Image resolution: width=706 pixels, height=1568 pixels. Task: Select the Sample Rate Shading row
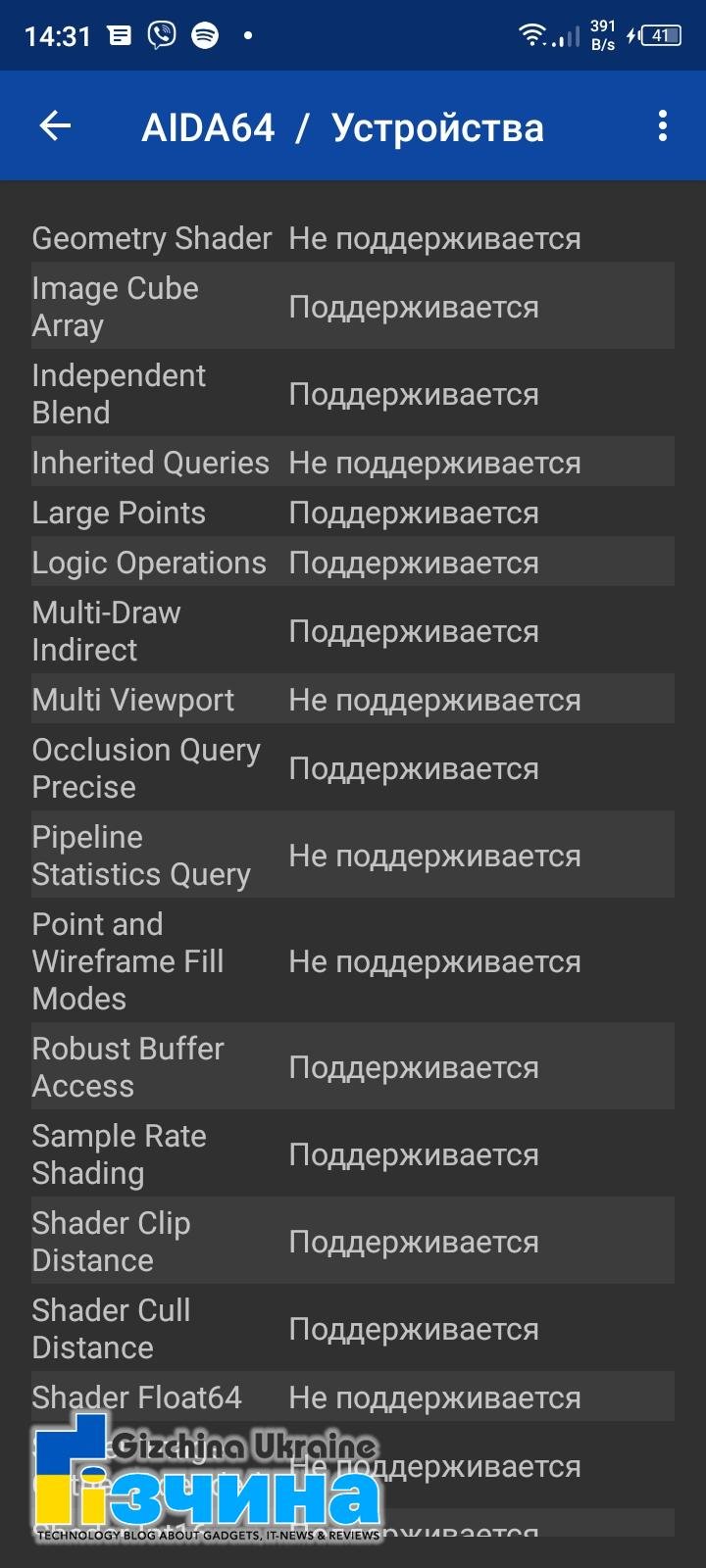(x=353, y=1154)
